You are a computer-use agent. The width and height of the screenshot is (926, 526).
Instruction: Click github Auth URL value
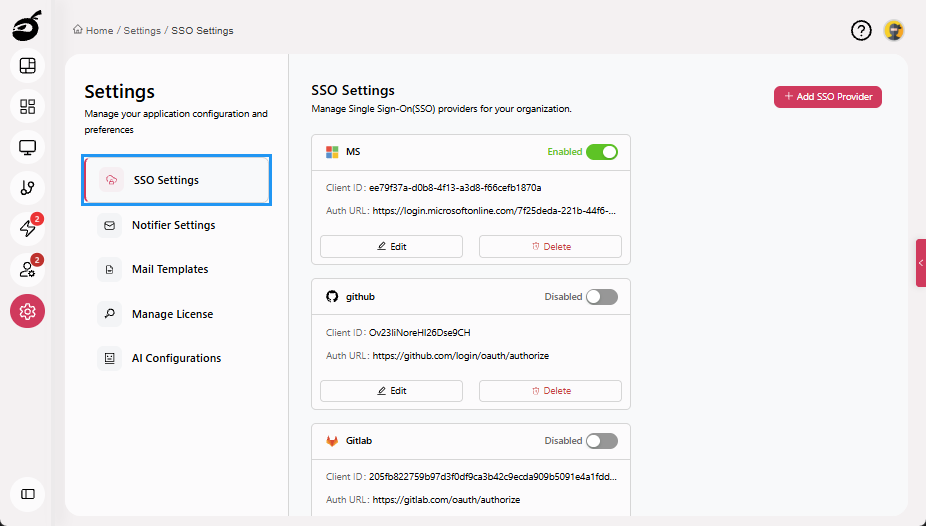(x=461, y=356)
